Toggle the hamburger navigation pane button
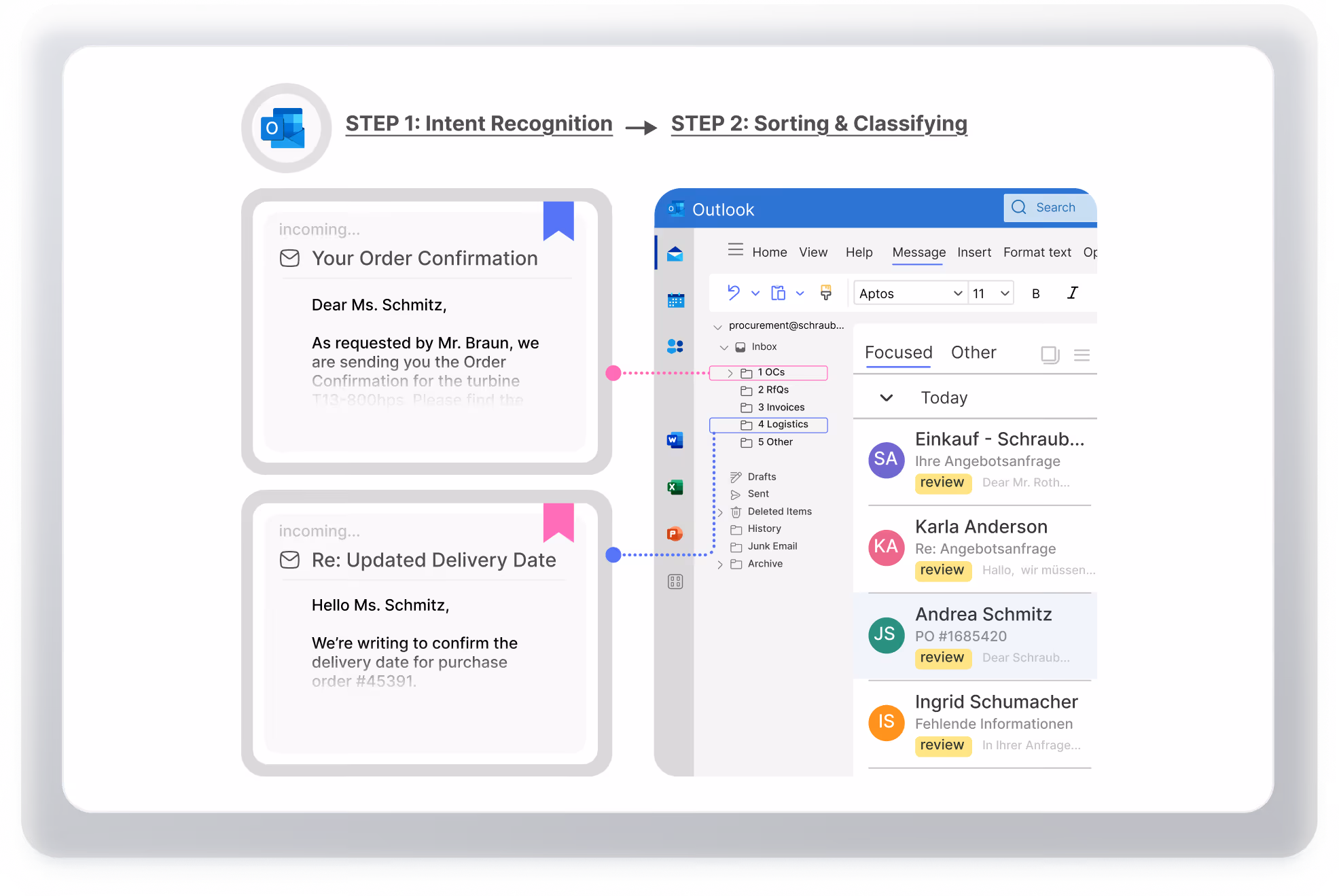 [735, 250]
